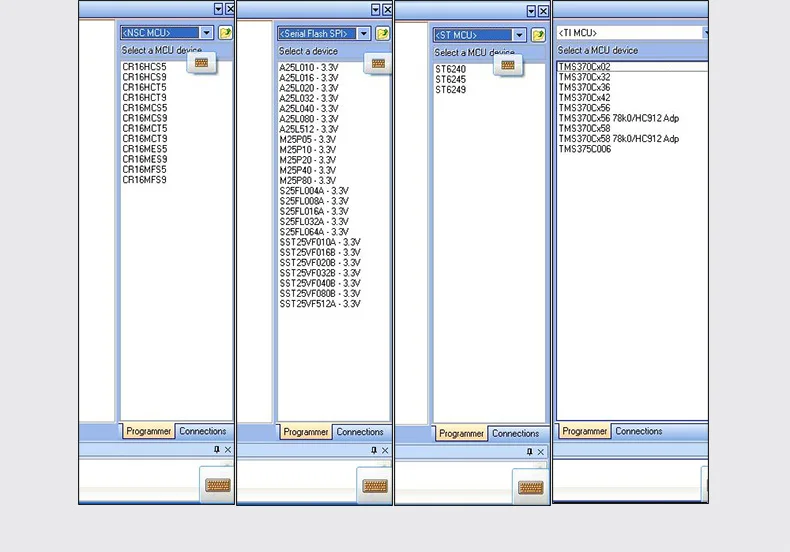Screen dimensions: 790x552
Task: Select CR16HCT9 device
Action: coord(144,97)
